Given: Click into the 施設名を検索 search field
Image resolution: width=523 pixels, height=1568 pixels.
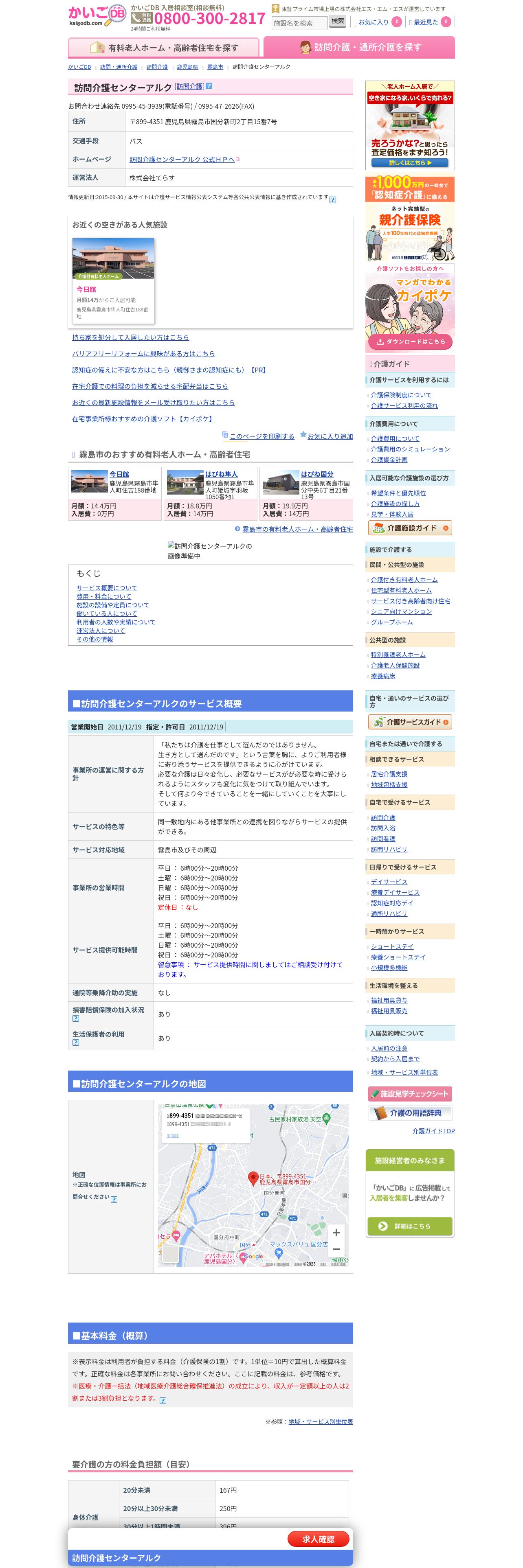Looking at the screenshot, I should point(299,23).
